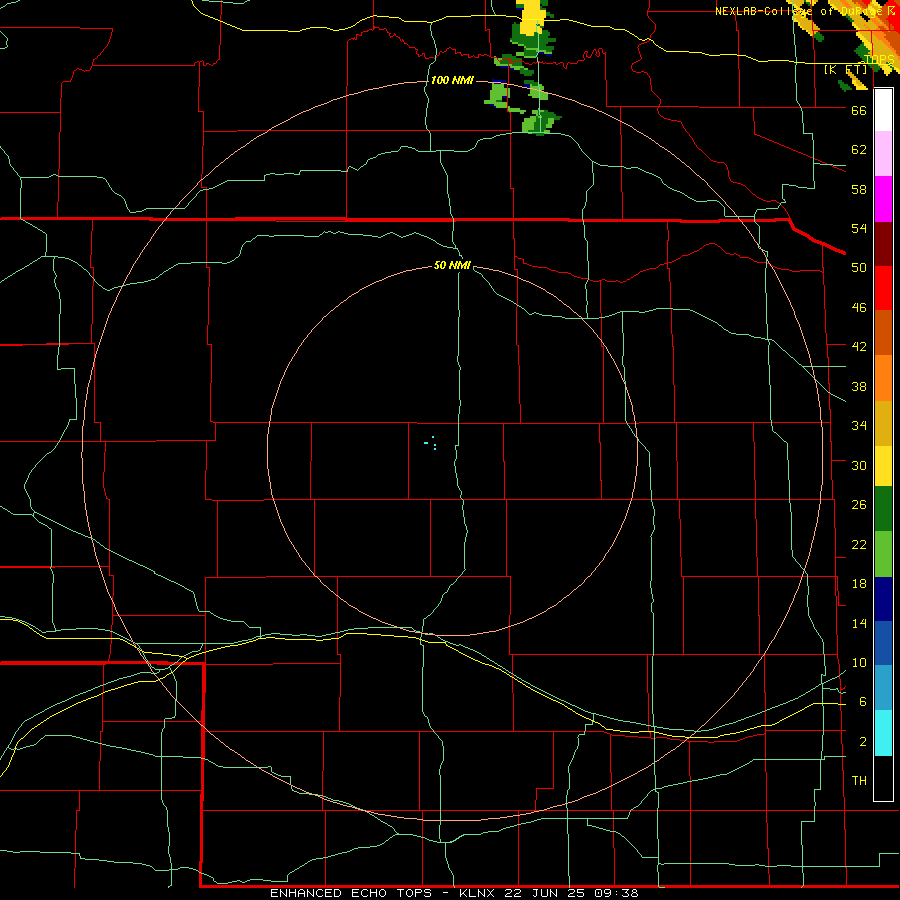Click the bright red legend color segment

pos(883,288)
